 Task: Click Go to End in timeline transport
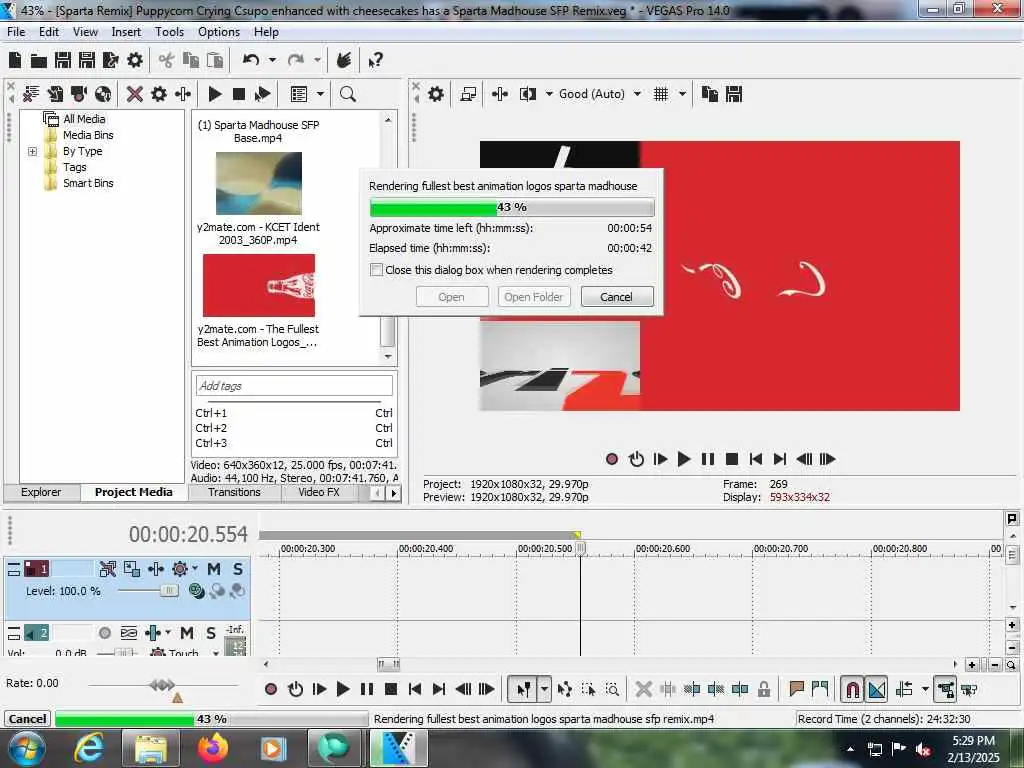coord(439,689)
